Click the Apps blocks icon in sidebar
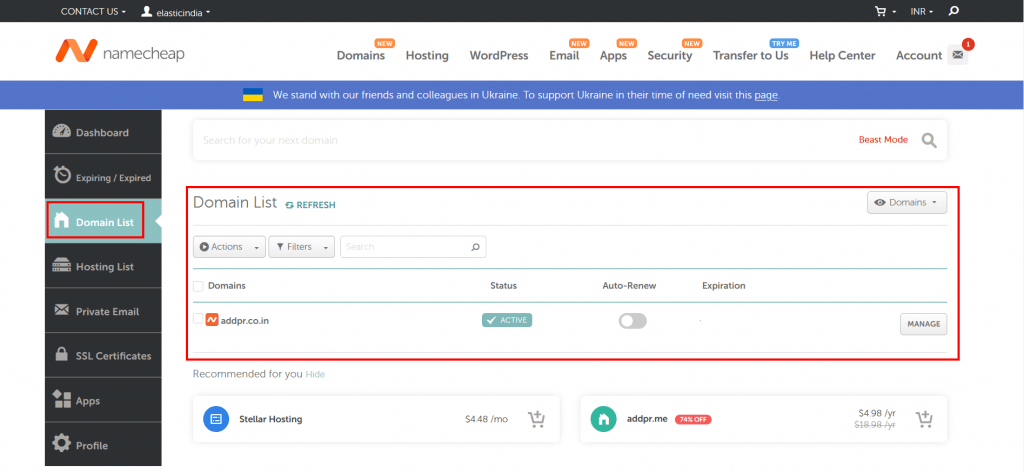1024x472 pixels. click(61, 399)
